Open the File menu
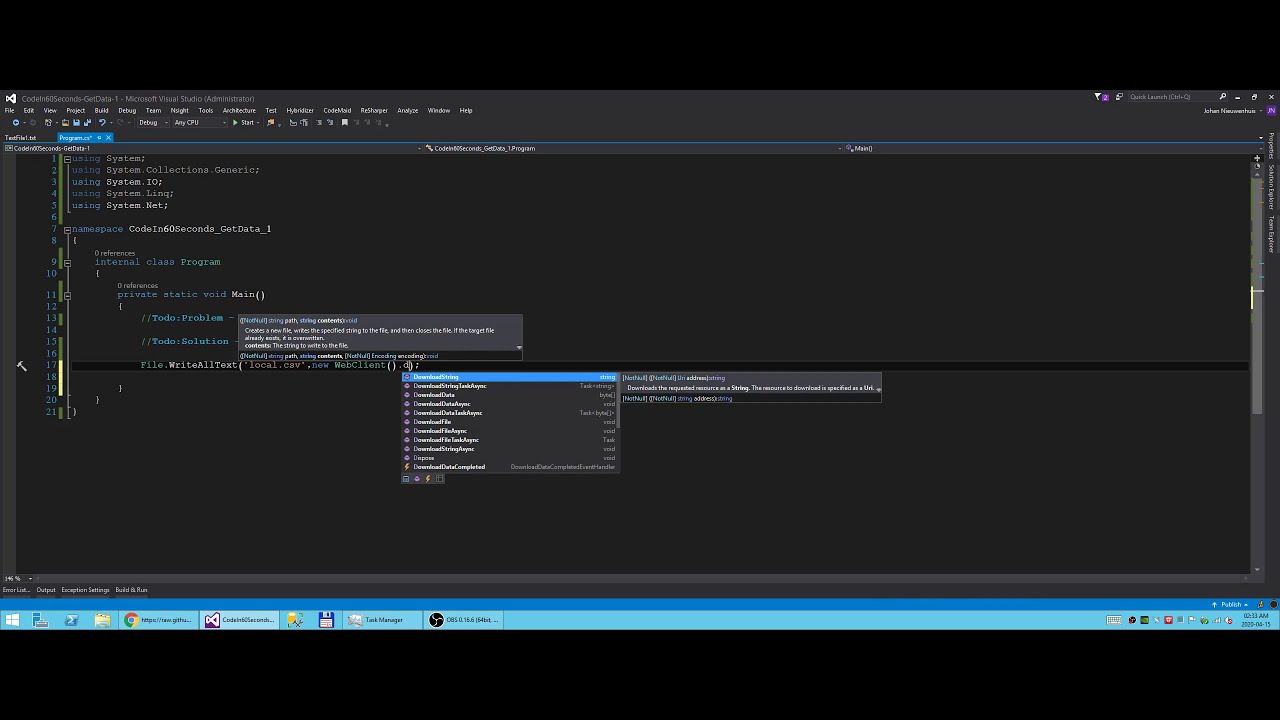Image resolution: width=1280 pixels, height=720 pixels. tap(9, 110)
